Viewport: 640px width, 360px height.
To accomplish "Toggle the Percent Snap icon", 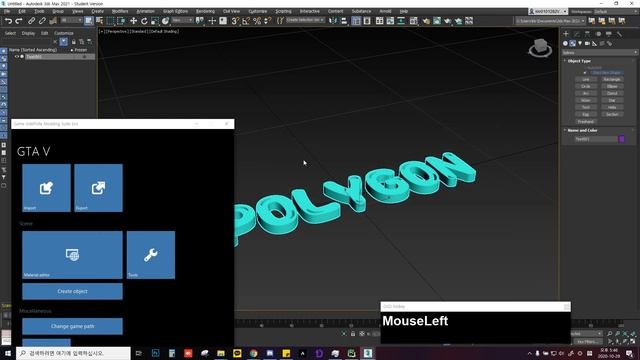I will [257, 20].
